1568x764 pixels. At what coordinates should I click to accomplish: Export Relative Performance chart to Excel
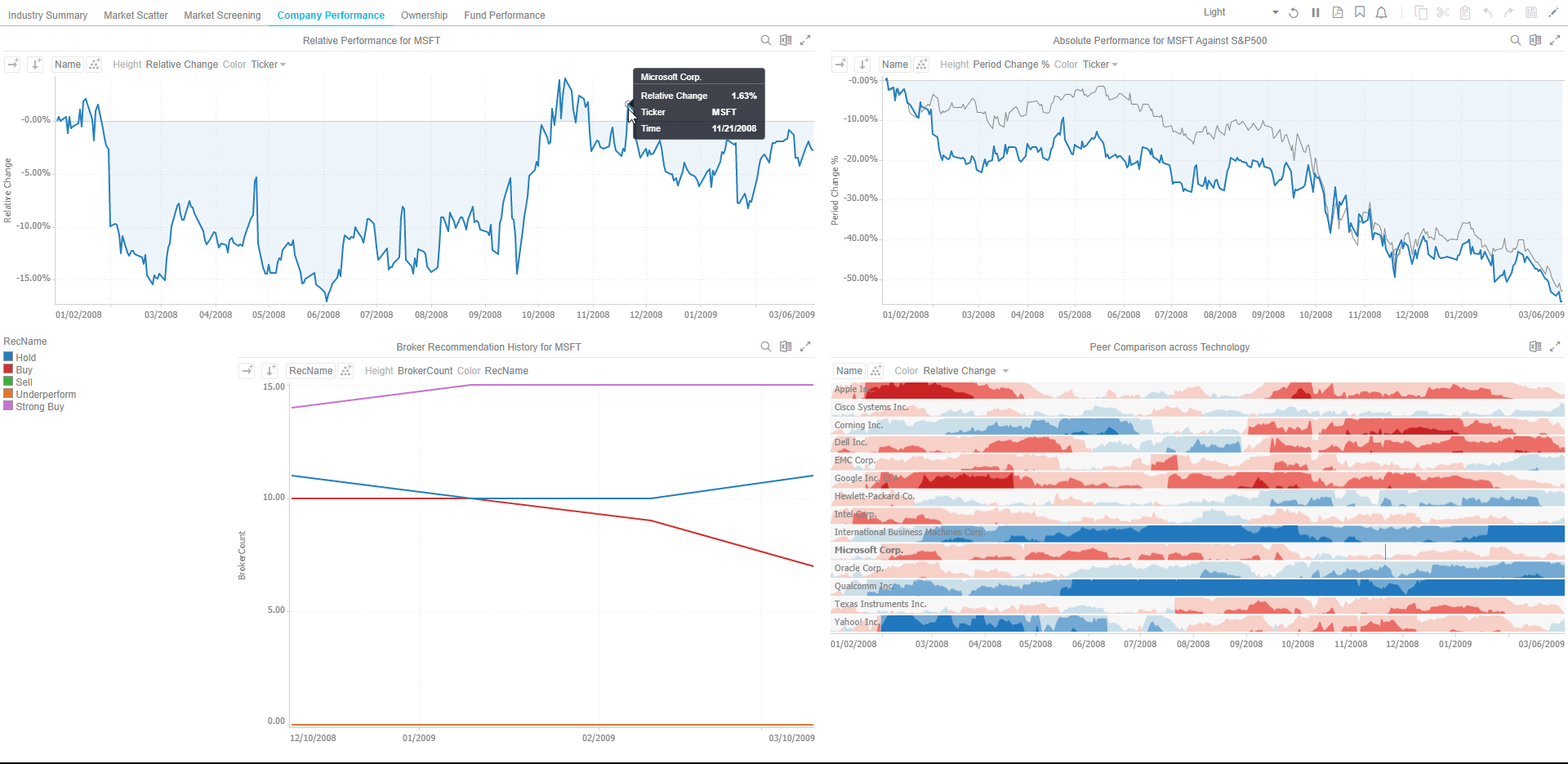(x=786, y=40)
